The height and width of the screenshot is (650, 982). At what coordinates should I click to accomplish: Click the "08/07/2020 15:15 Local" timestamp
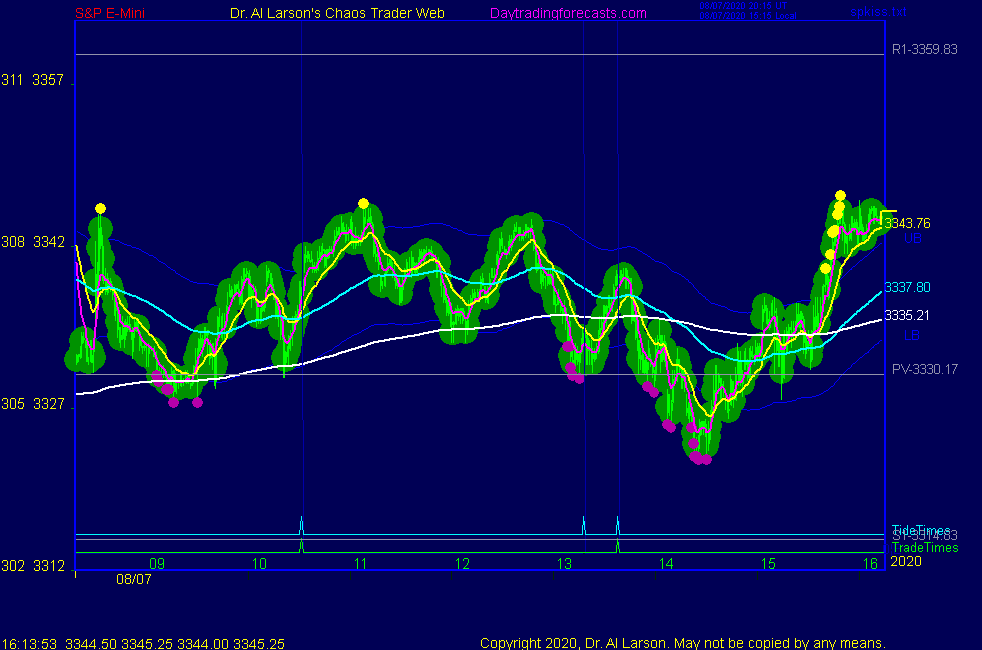[x=748, y=16]
